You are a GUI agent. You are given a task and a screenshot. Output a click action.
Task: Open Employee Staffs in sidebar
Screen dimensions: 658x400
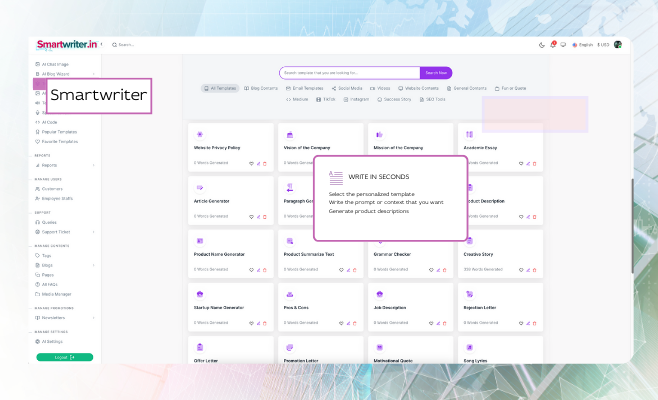[x=54, y=199]
